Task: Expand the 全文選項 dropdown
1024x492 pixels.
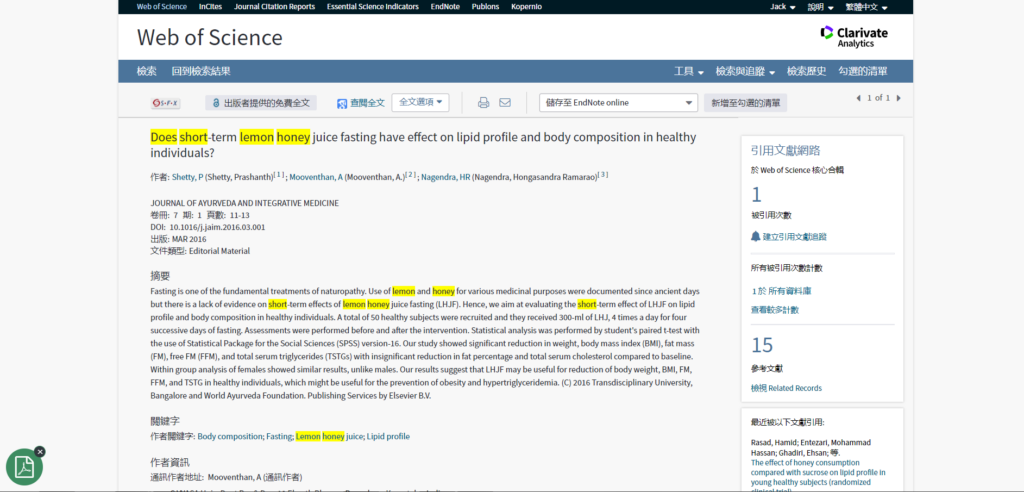Action: [x=421, y=102]
